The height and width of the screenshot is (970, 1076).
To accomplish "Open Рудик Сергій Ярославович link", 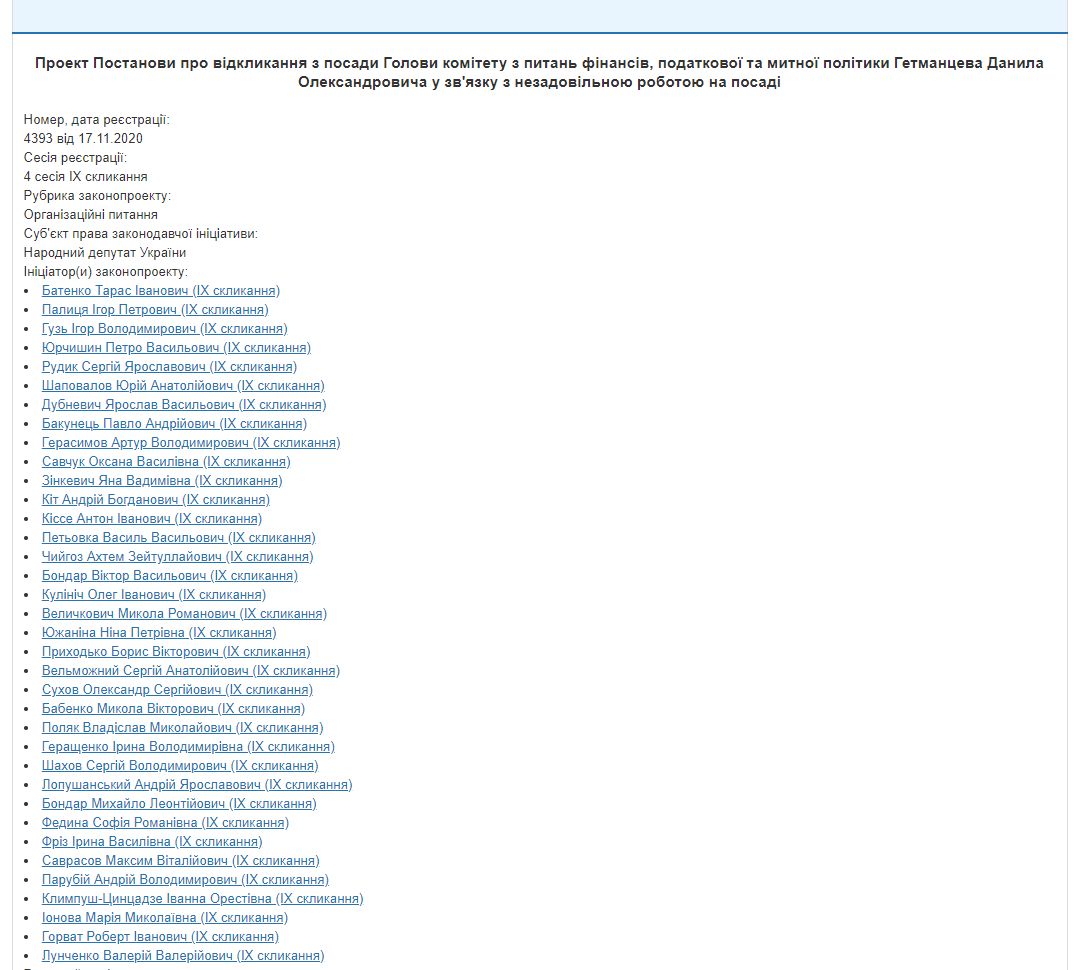I will tap(169, 367).
